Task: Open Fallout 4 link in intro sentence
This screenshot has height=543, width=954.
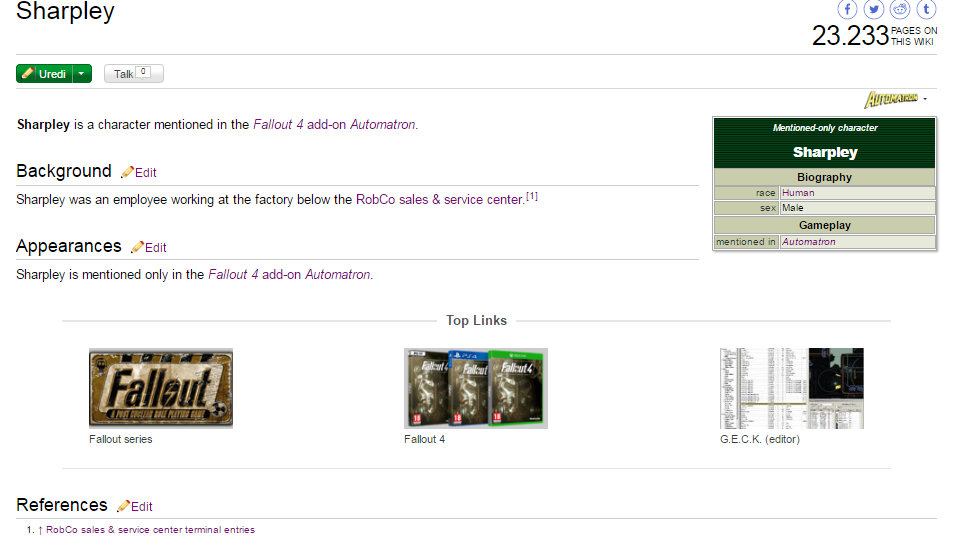Action: pos(278,125)
